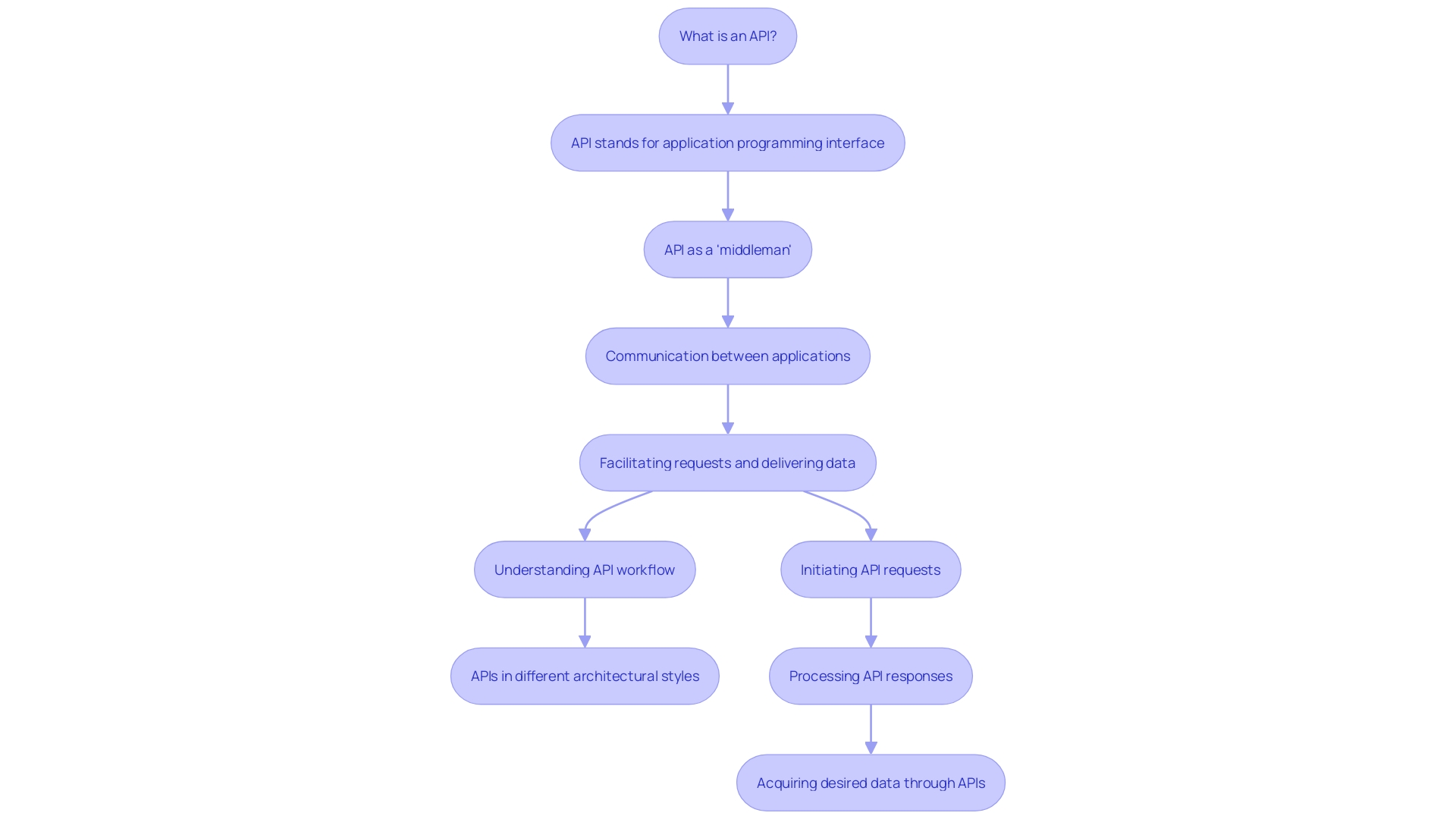Screen dimensions: 1456x819
Task: Click the 'What is an API?' node
Action: coord(728,36)
